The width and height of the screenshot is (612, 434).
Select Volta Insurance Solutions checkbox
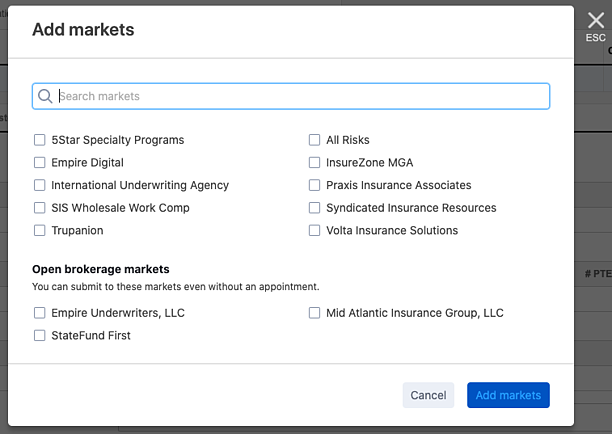315,230
